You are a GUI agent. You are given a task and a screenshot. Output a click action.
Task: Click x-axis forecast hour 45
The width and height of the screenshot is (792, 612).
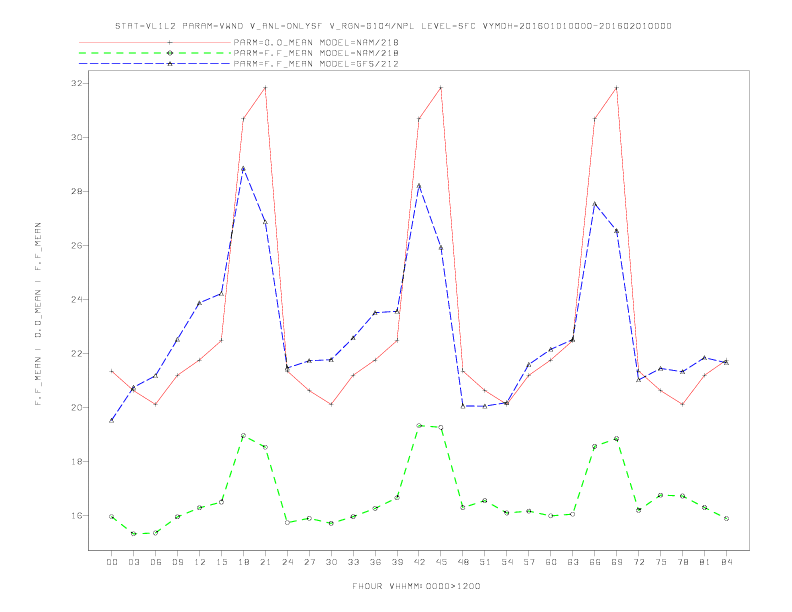tap(441, 562)
